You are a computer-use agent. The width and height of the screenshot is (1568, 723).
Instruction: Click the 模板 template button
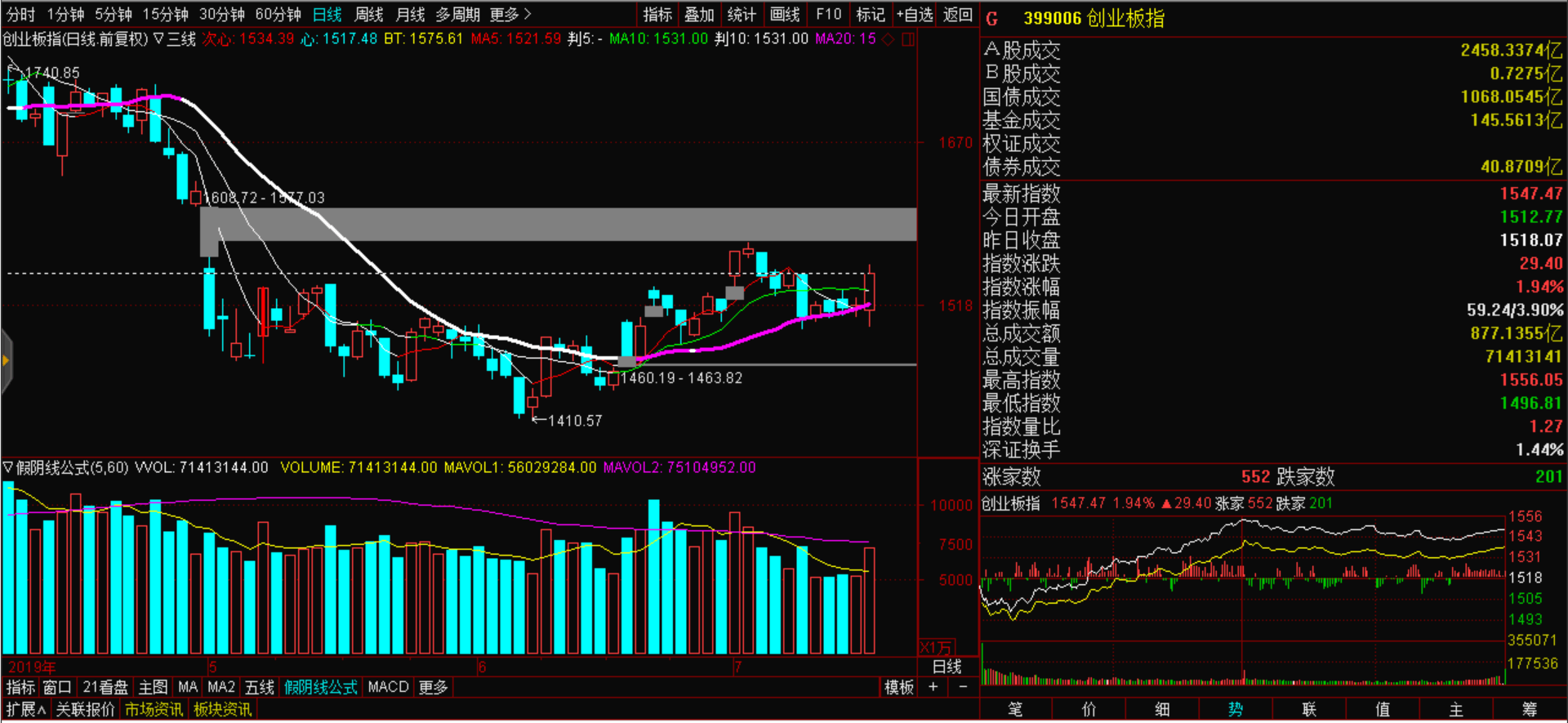pos(898,687)
